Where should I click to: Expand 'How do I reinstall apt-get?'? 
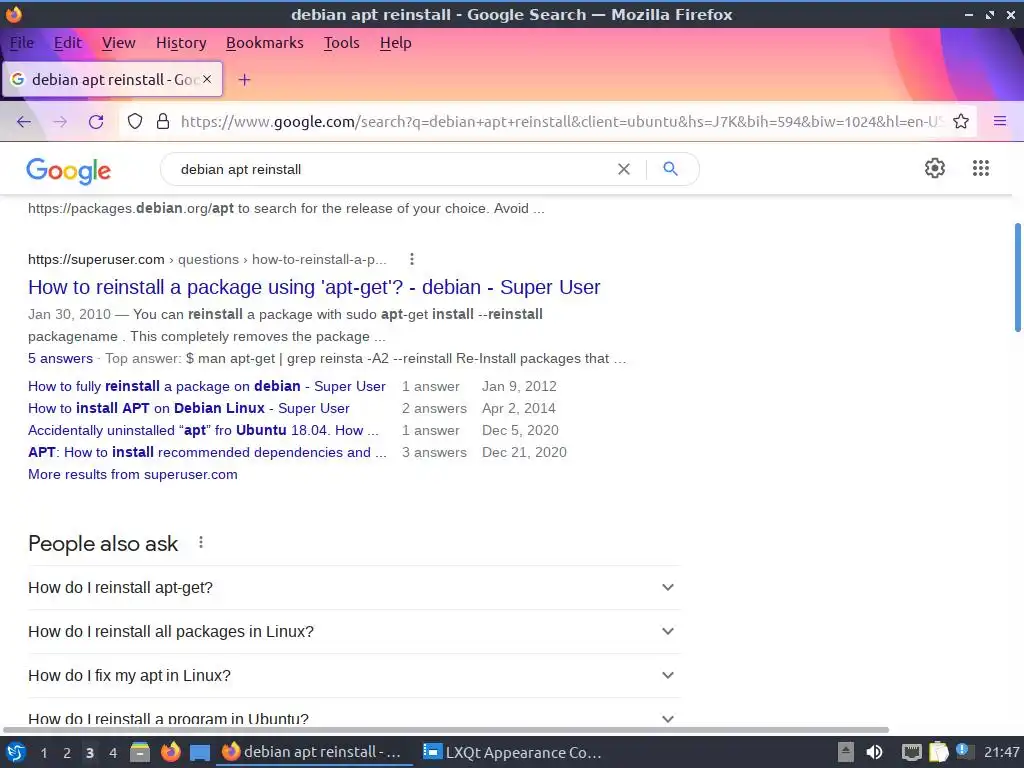tap(354, 588)
